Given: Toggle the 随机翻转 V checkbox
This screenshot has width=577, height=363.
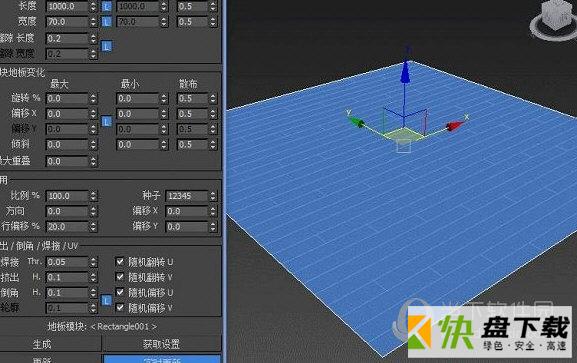Looking at the screenshot, I should (120, 277).
